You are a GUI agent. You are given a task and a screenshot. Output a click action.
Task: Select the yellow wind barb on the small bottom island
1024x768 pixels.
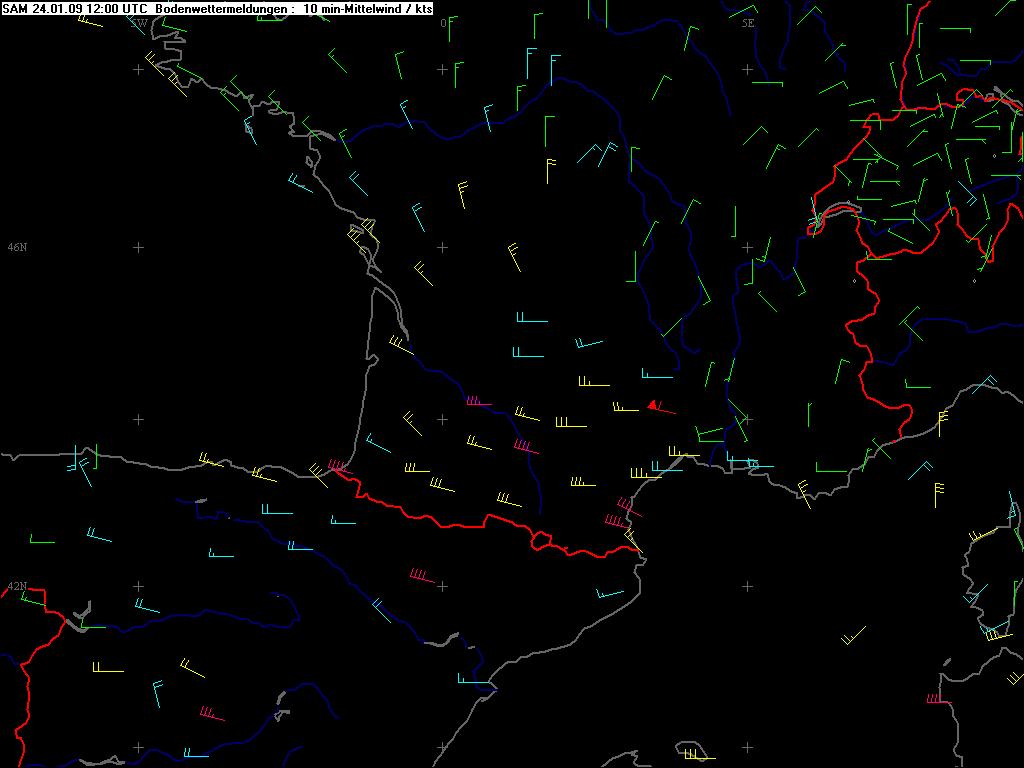point(696,755)
